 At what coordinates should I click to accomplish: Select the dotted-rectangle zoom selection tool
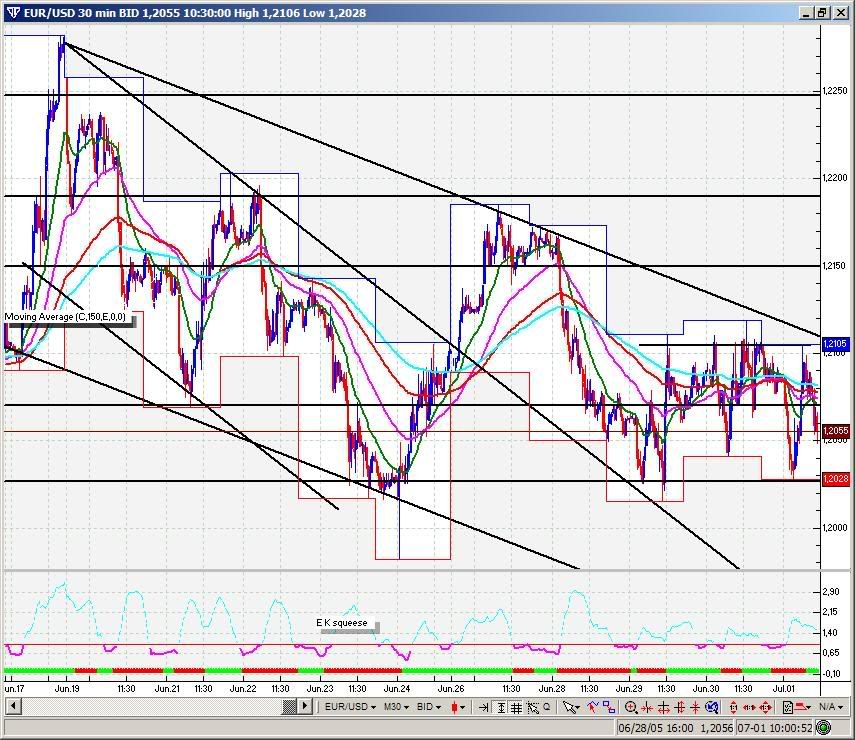click(x=533, y=707)
